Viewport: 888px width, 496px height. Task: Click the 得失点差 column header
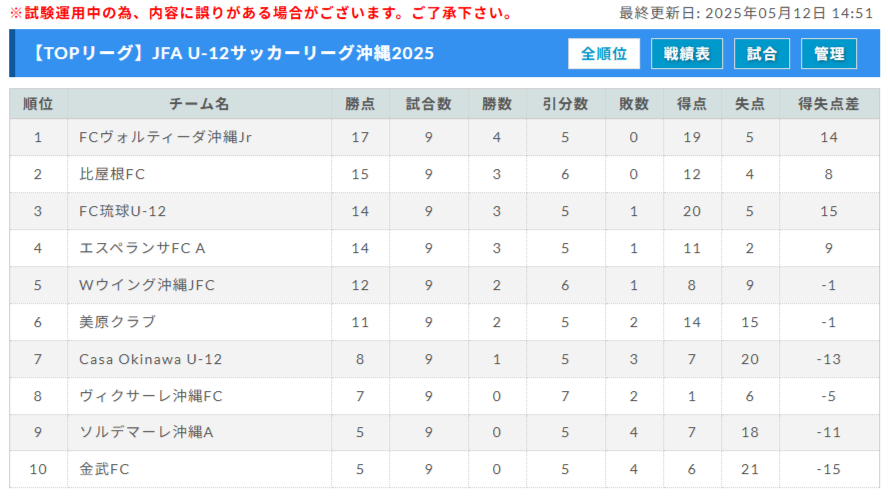(829, 104)
